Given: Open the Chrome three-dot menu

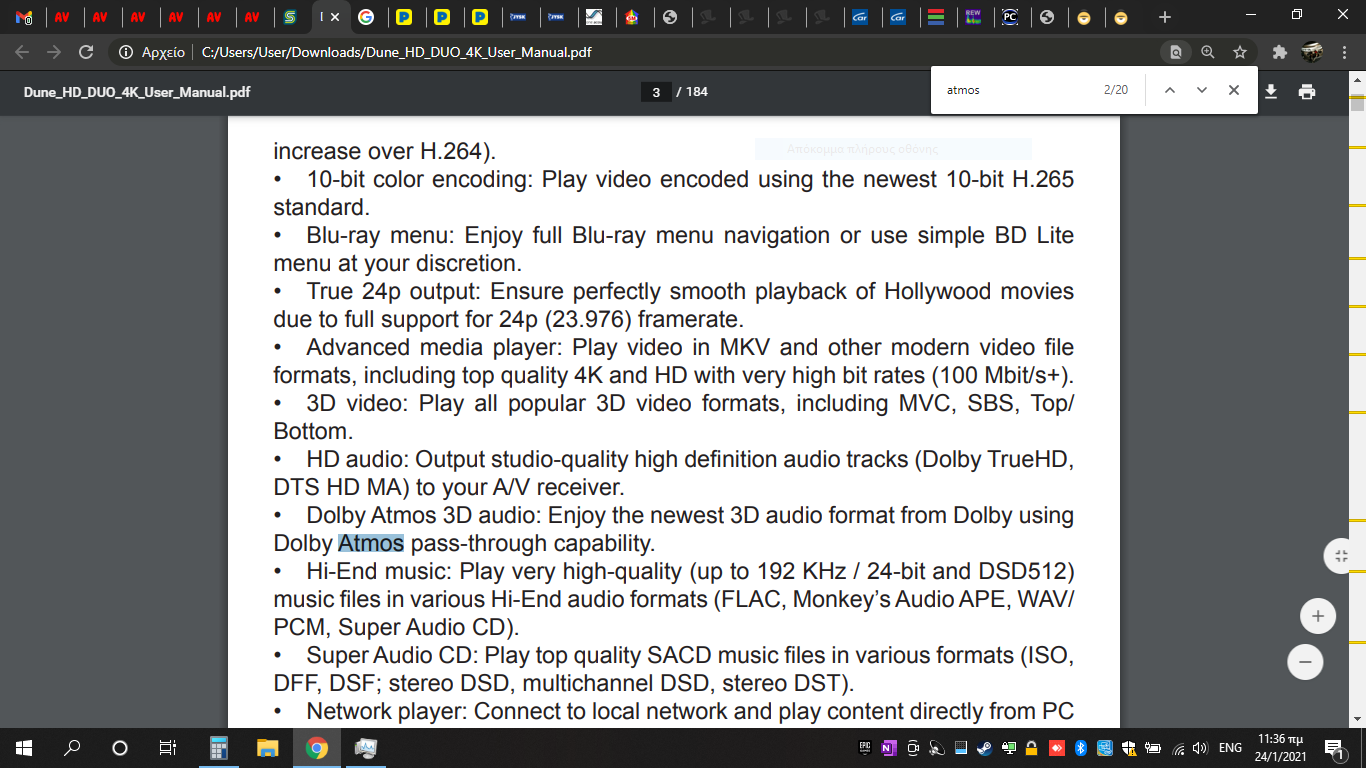Looking at the screenshot, I should pos(1345,52).
